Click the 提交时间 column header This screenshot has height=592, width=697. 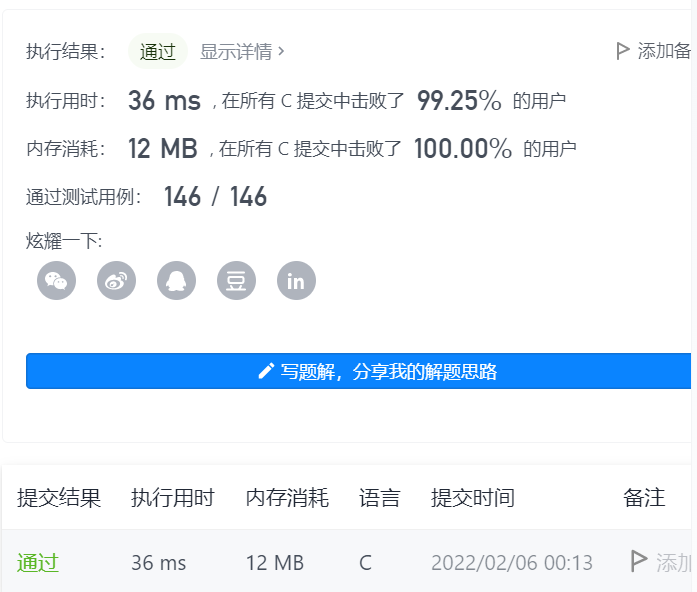tap(473, 498)
